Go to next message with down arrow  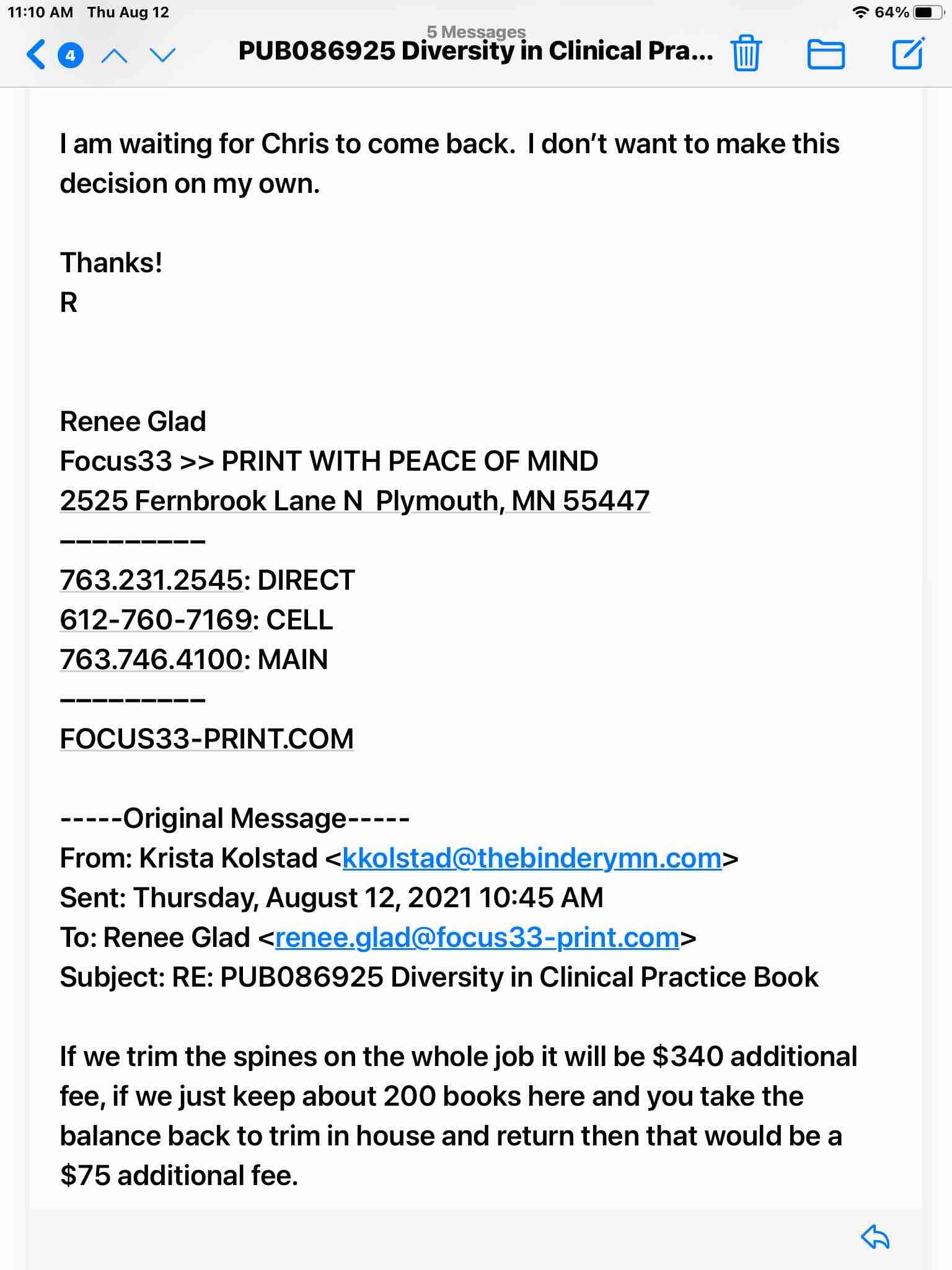click(163, 56)
